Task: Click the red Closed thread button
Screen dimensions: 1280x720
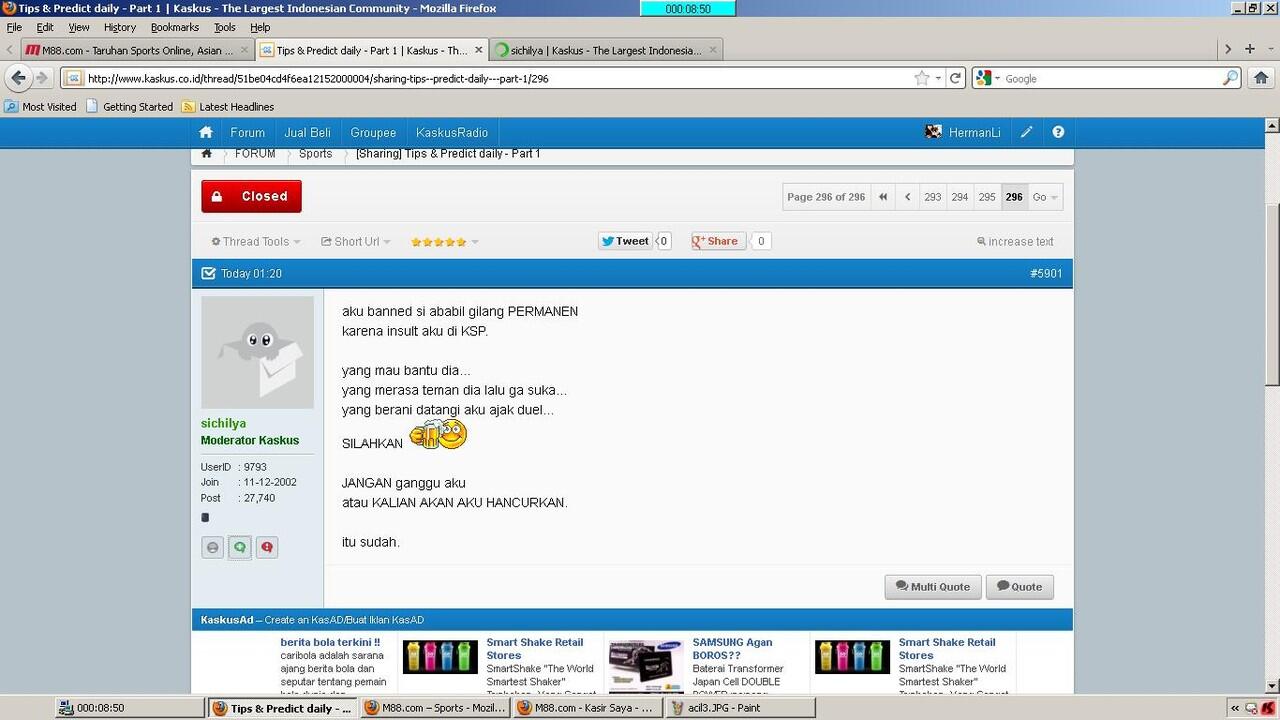Action: [251, 197]
